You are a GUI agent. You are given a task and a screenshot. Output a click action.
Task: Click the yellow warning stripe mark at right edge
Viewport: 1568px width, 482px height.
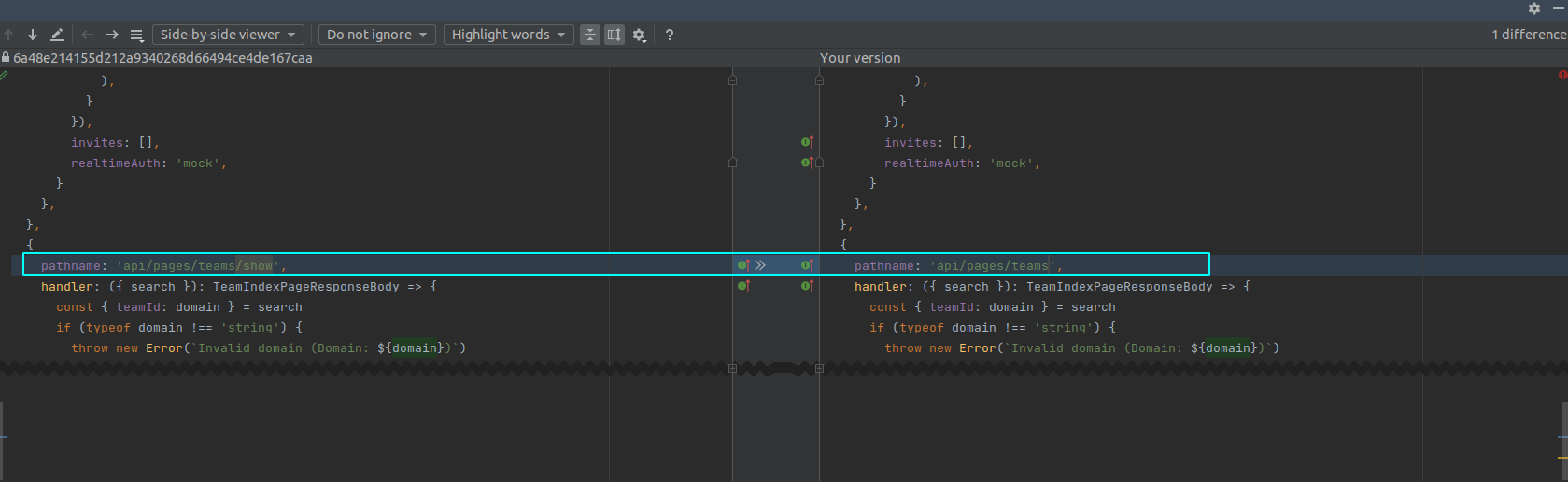tap(1563, 457)
